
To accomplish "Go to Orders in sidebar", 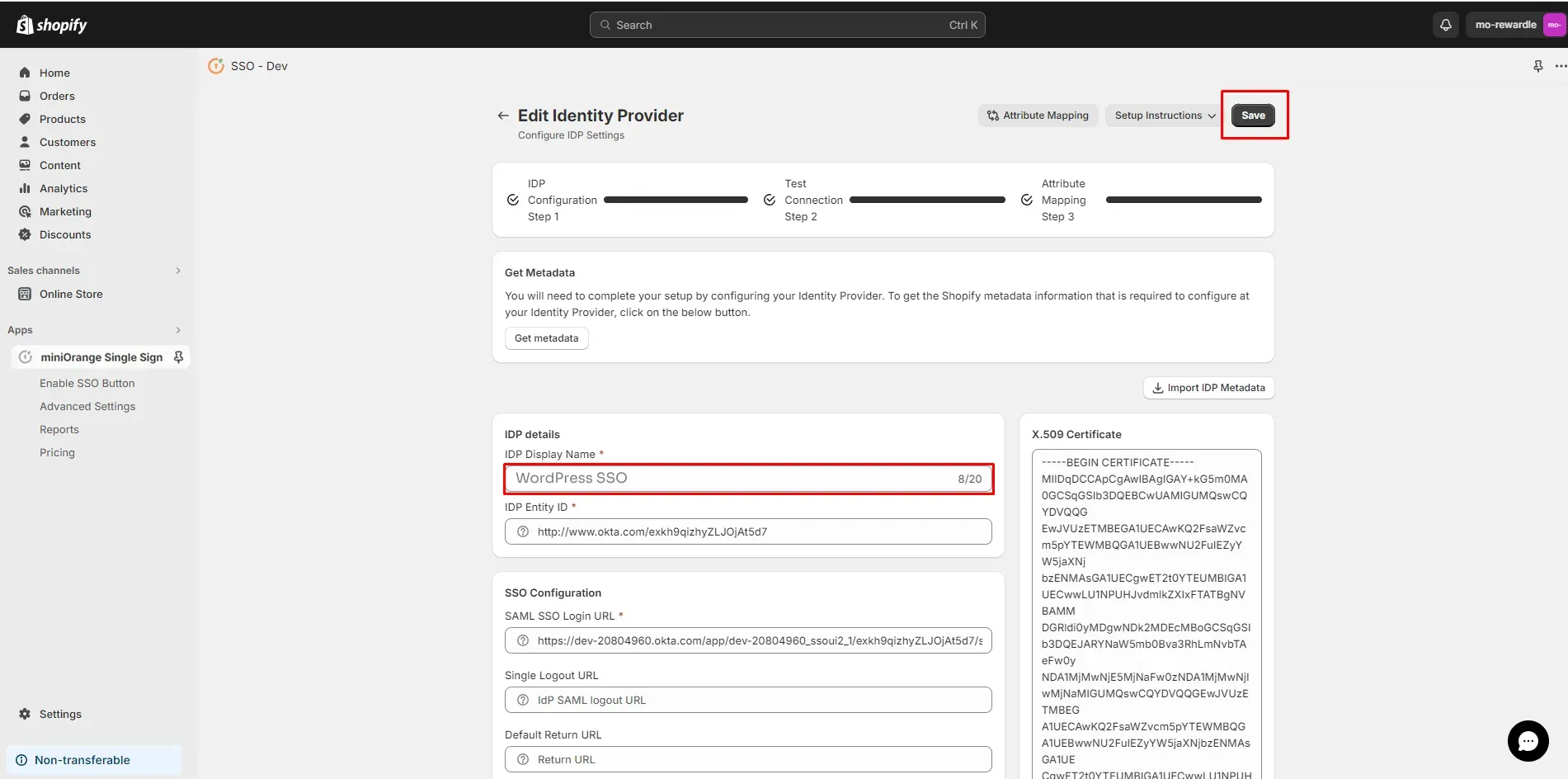I will pos(57,96).
